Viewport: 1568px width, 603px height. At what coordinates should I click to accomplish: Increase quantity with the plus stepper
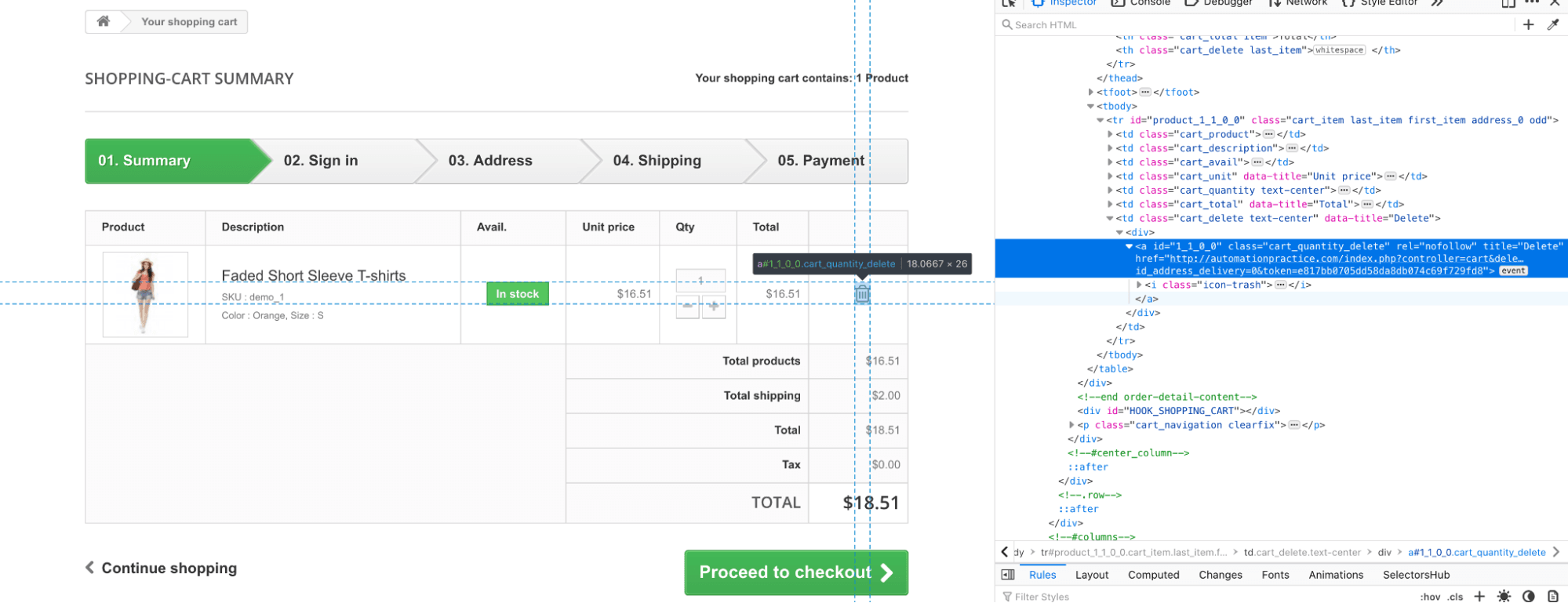coord(713,307)
